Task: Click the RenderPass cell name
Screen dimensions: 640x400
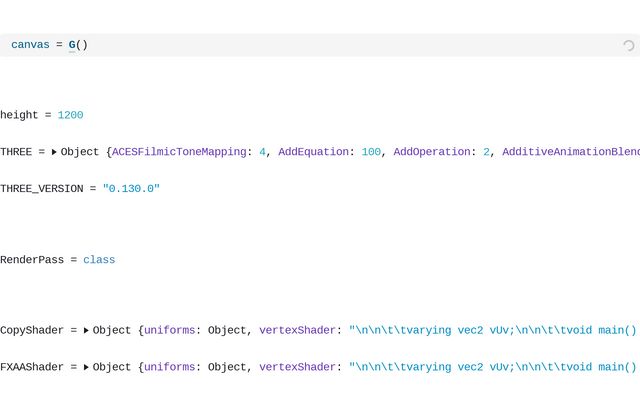Action: coord(32,260)
